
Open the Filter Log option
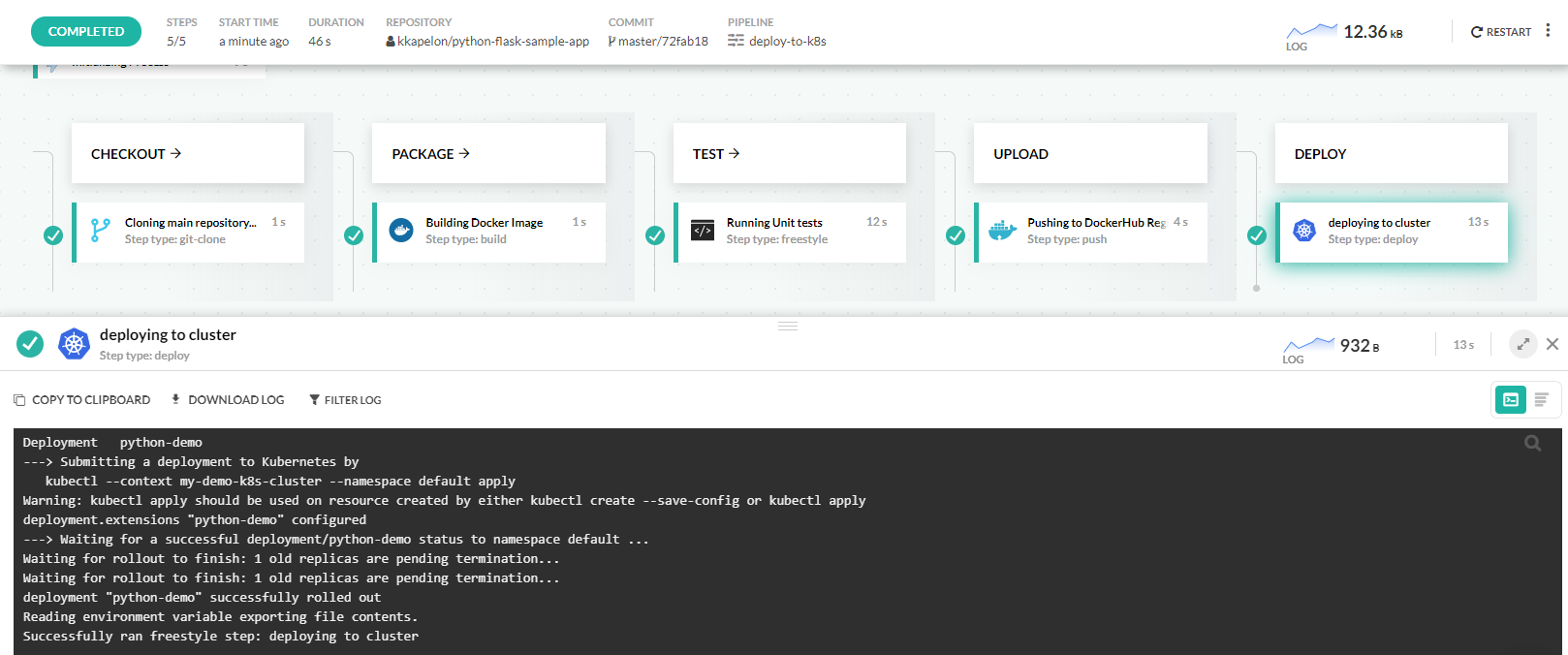(x=345, y=400)
